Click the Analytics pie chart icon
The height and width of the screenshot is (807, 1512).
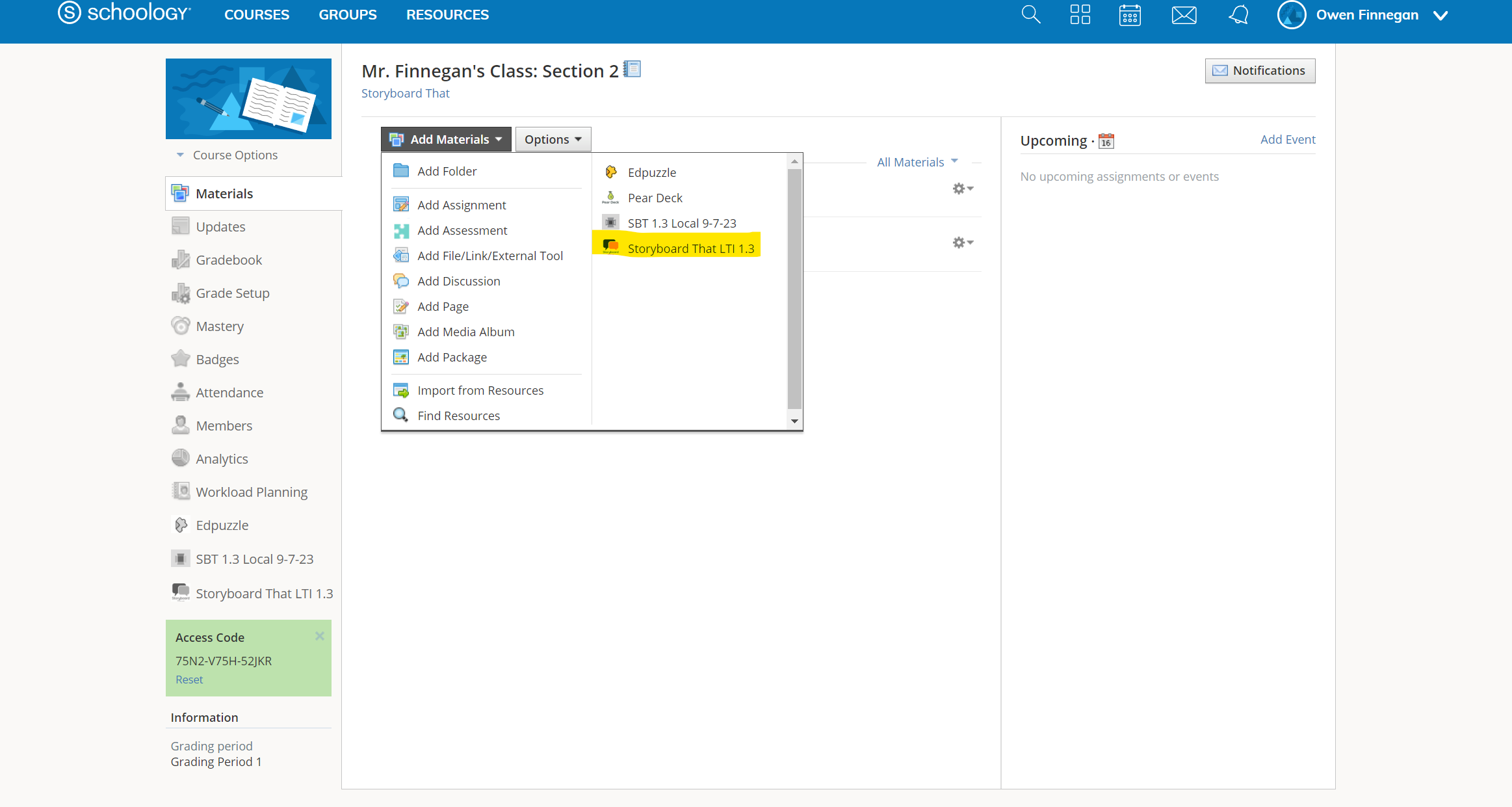click(180, 458)
